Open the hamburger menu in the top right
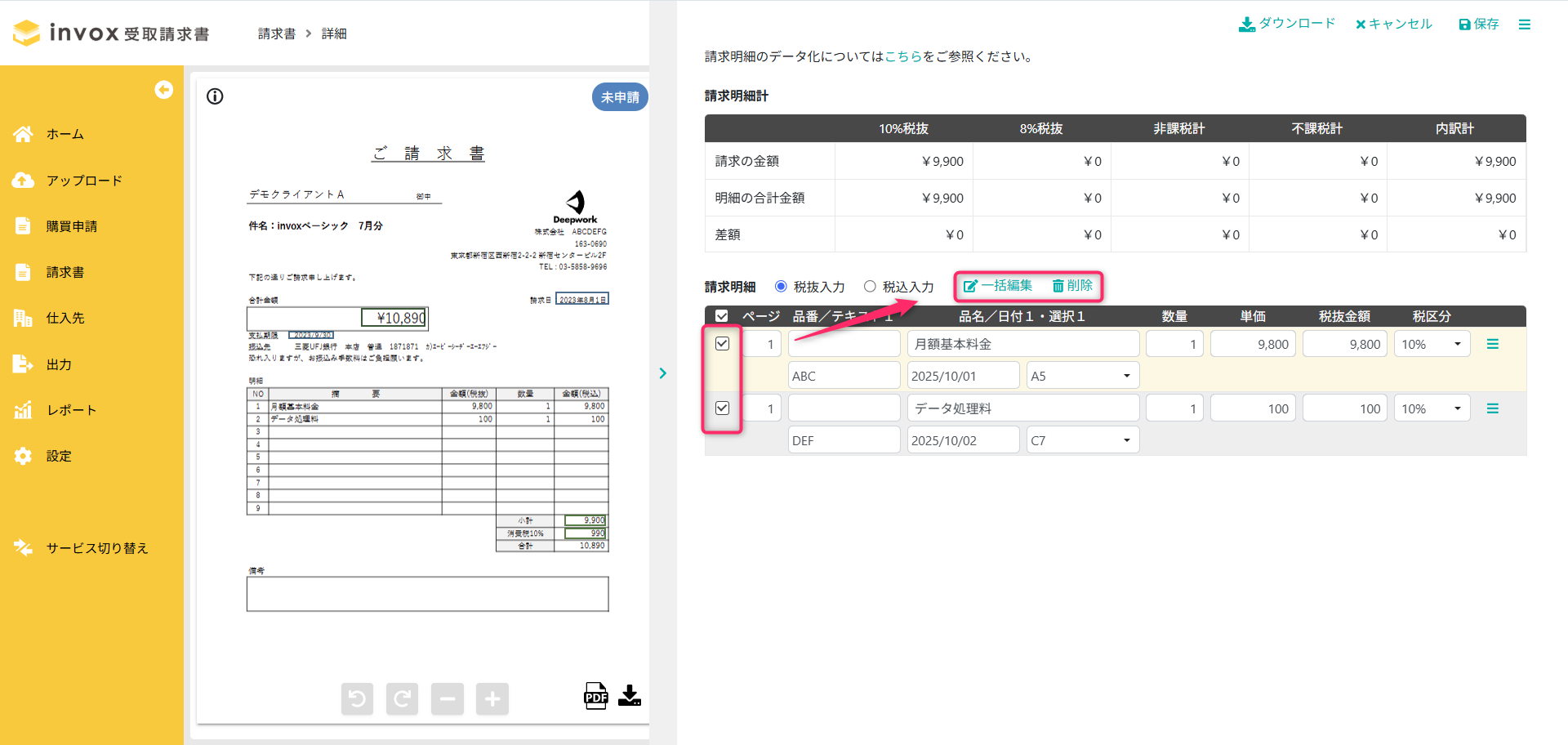 [x=1524, y=25]
